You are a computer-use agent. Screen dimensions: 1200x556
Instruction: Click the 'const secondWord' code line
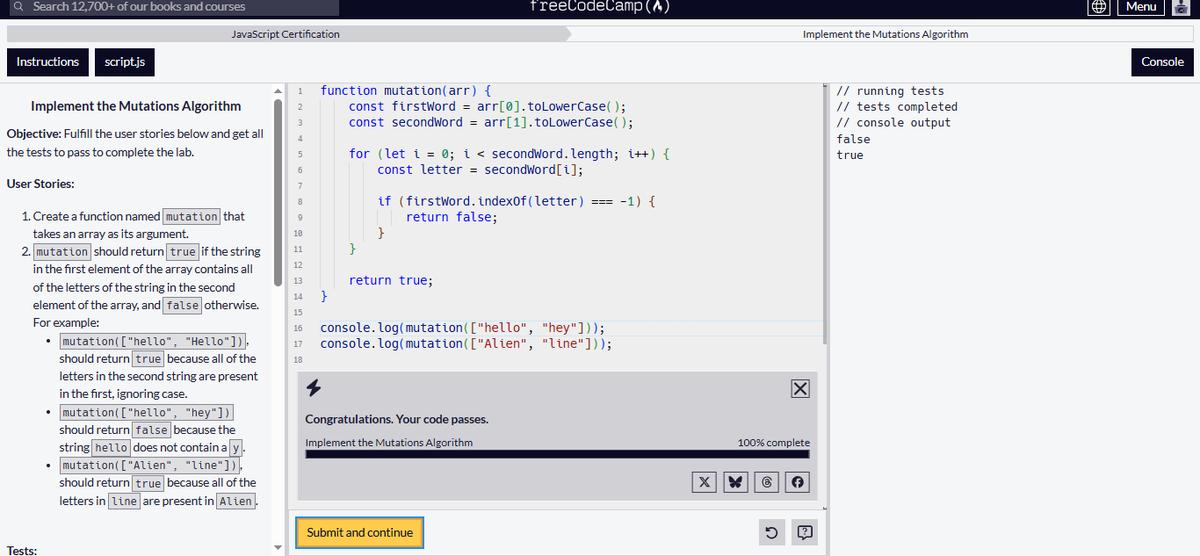pos(492,123)
